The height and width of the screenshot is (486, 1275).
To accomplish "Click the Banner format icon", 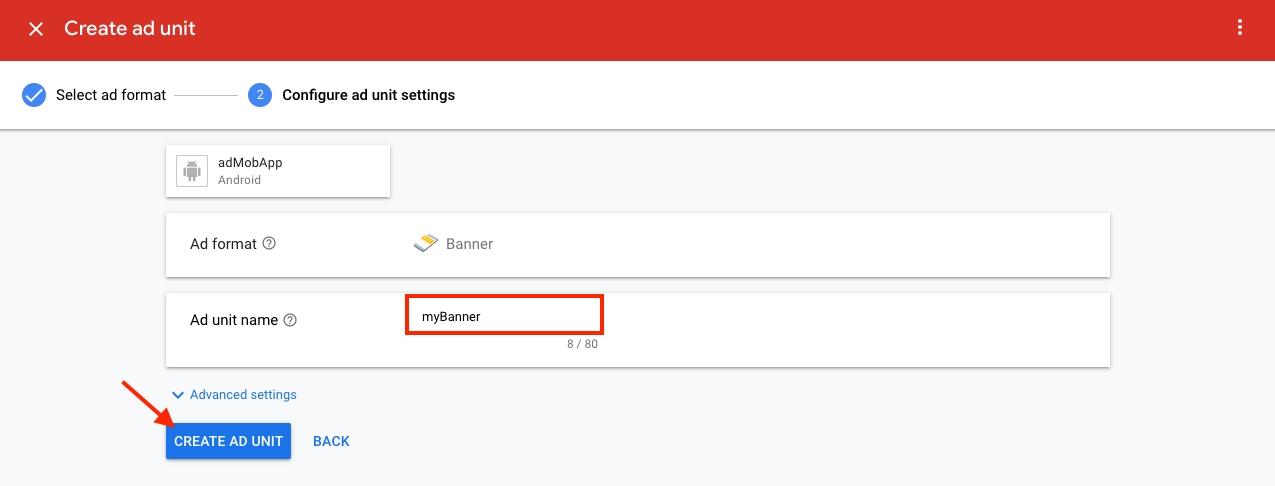I will [426, 243].
